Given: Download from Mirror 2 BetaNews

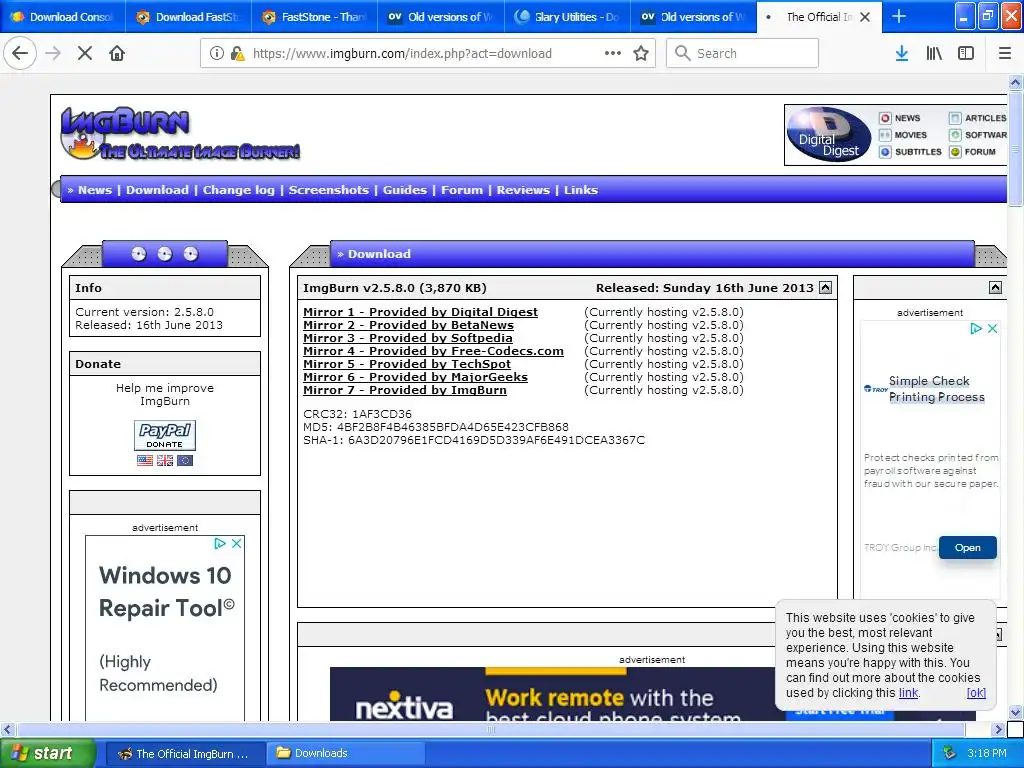Looking at the screenshot, I should 408,325.
